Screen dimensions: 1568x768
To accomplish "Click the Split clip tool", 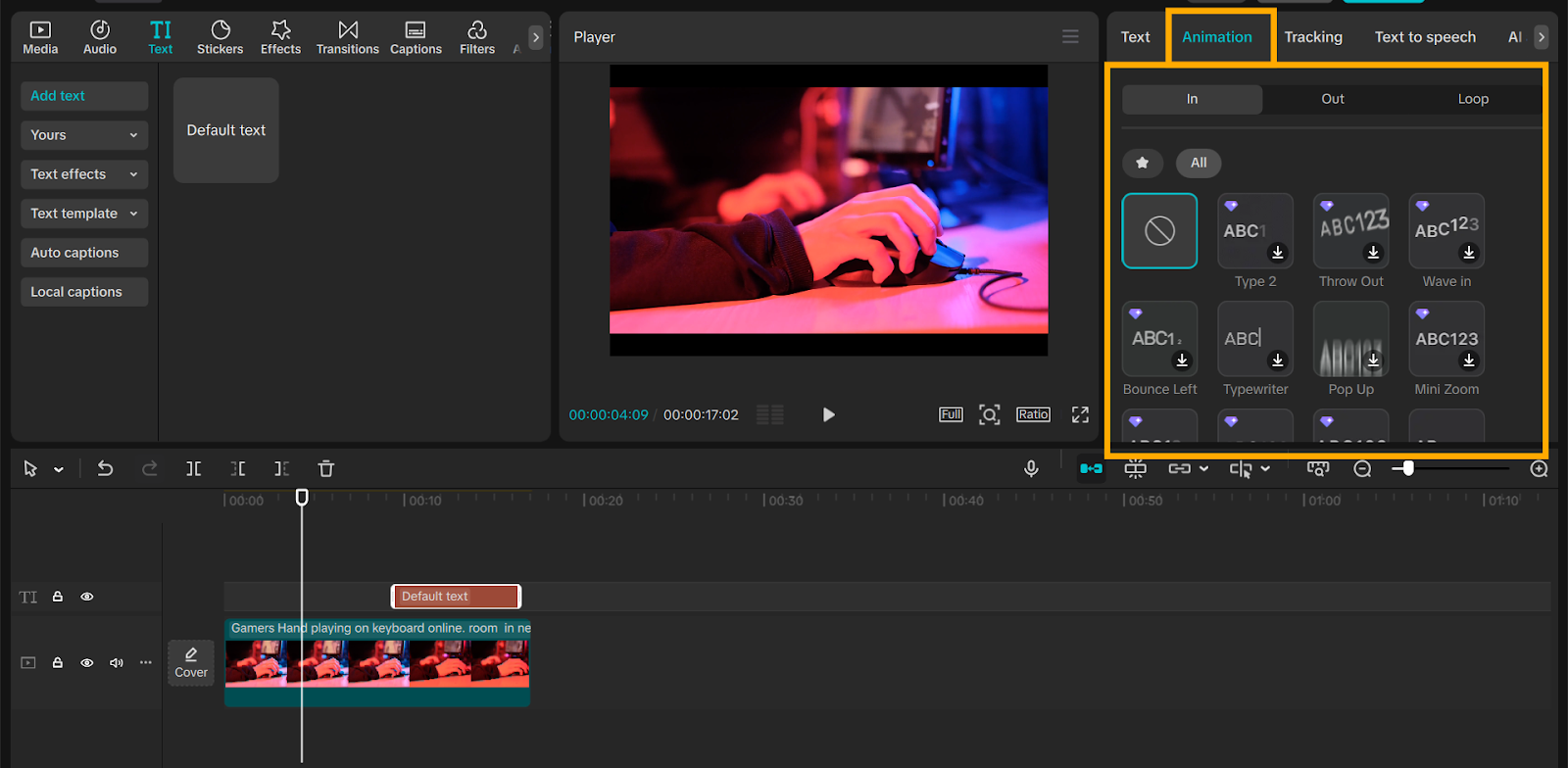I will pyautogui.click(x=194, y=469).
